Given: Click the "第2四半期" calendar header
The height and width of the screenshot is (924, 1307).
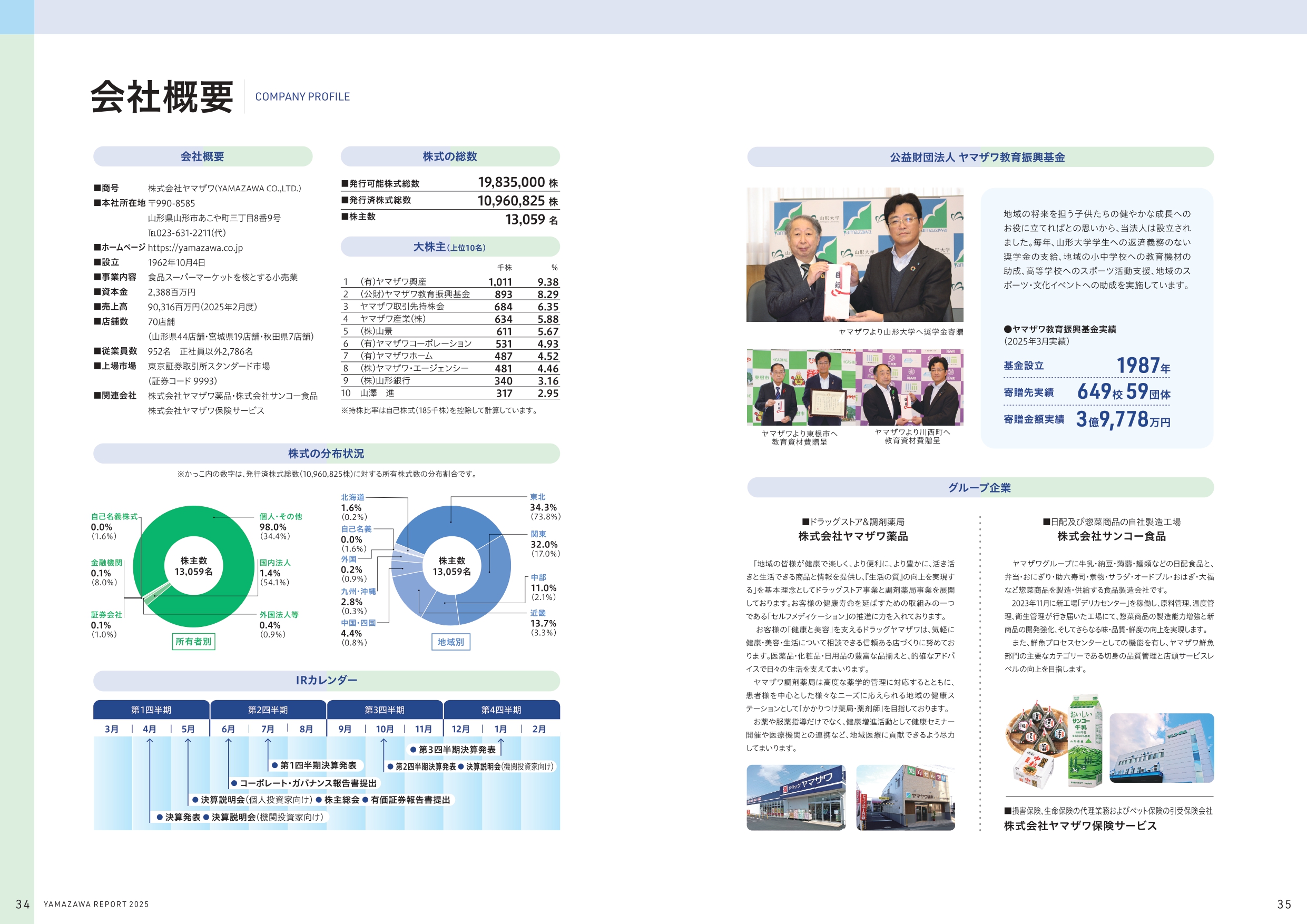Looking at the screenshot, I should pyautogui.click(x=268, y=710).
